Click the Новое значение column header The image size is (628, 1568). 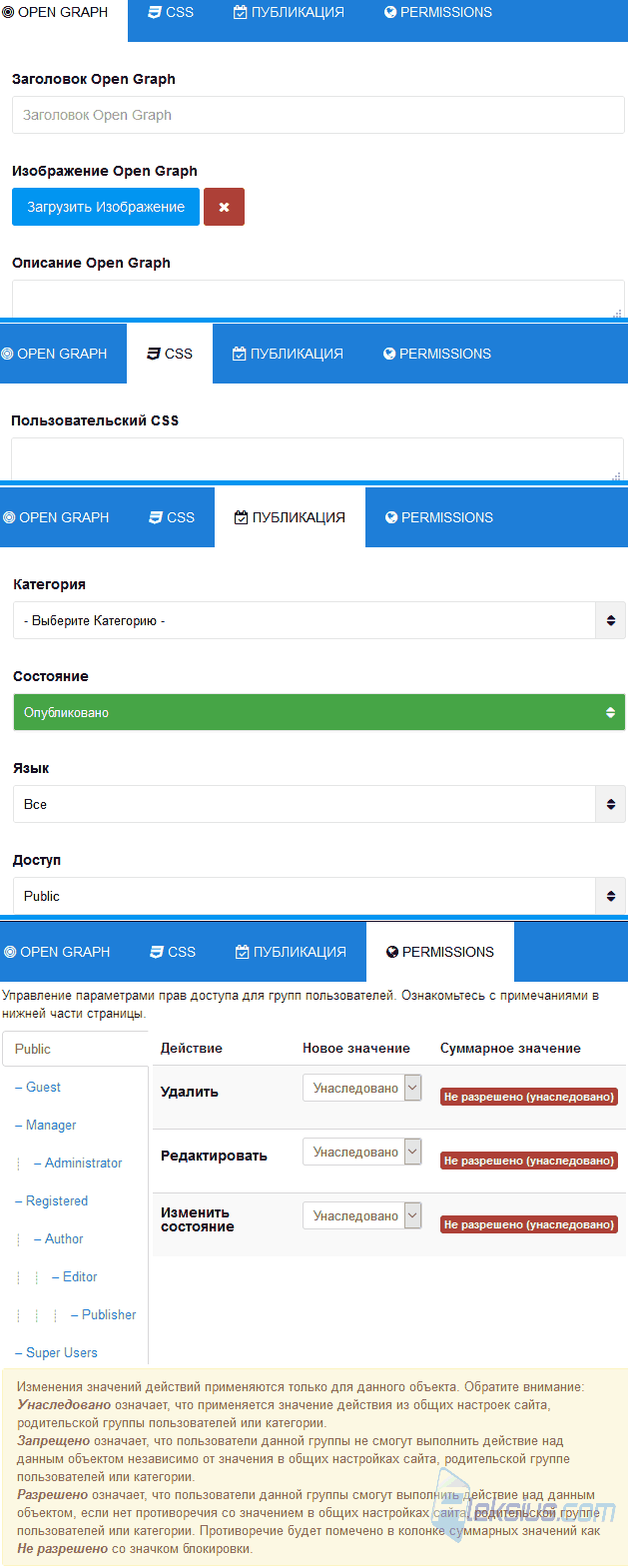point(356,1048)
